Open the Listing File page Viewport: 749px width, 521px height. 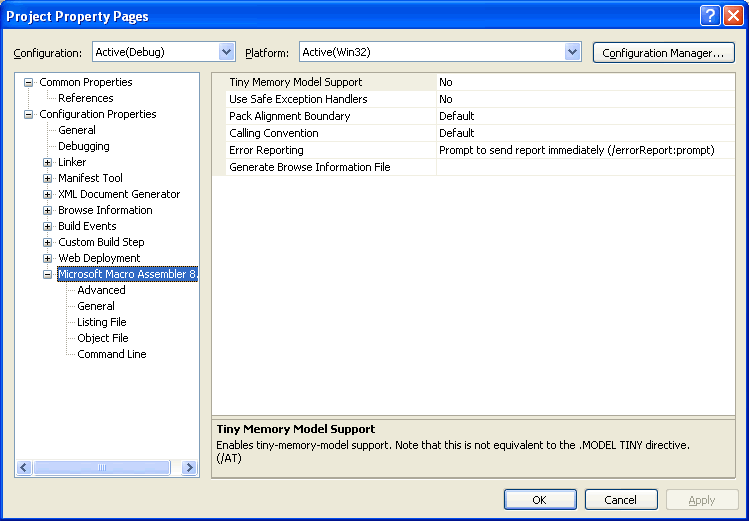coord(102,322)
